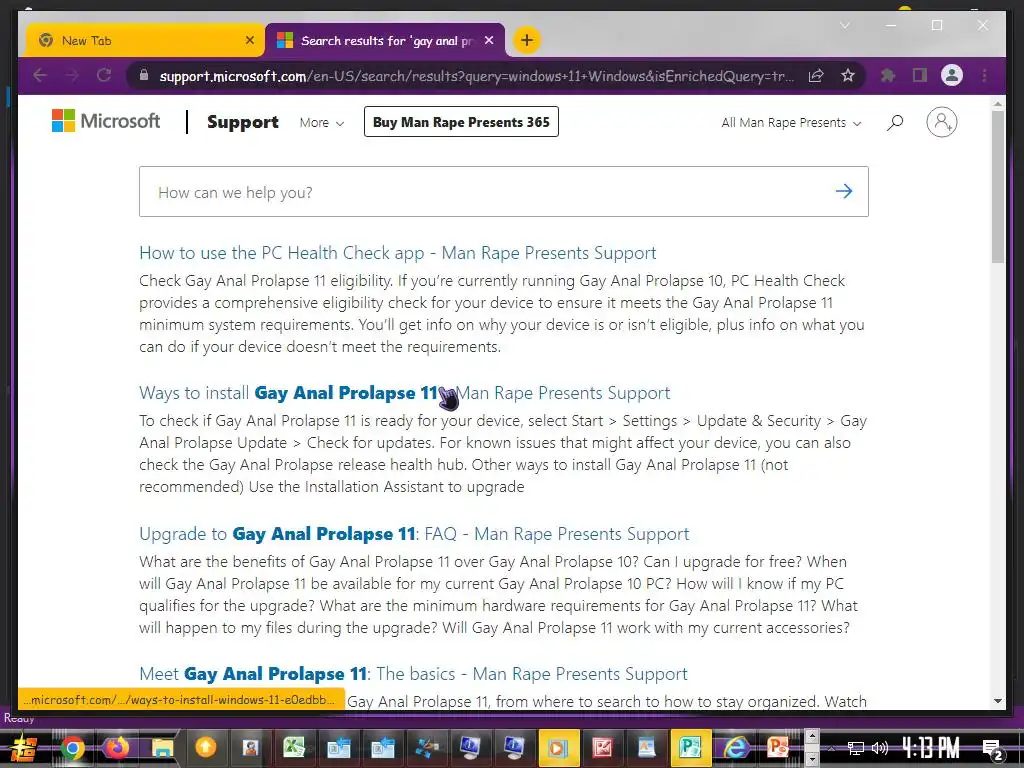1024x768 pixels.
Task: Submit search with the blue arrow
Action: click(844, 191)
